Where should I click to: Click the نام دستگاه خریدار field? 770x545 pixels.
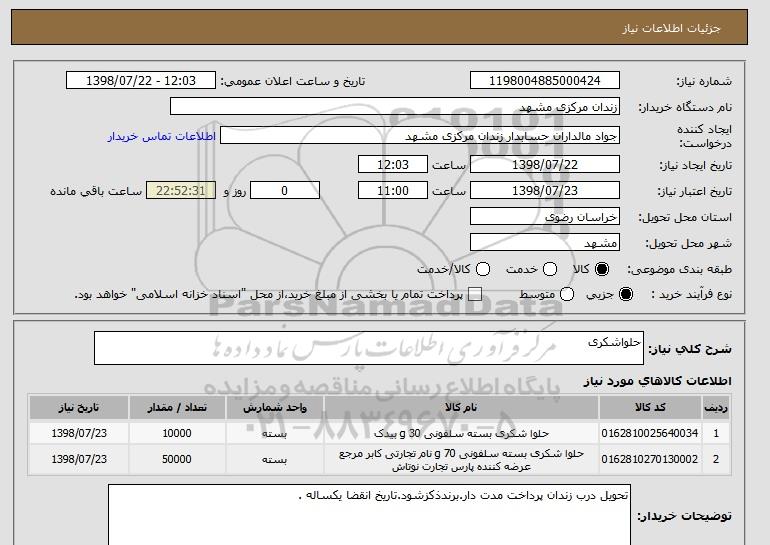point(395,106)
